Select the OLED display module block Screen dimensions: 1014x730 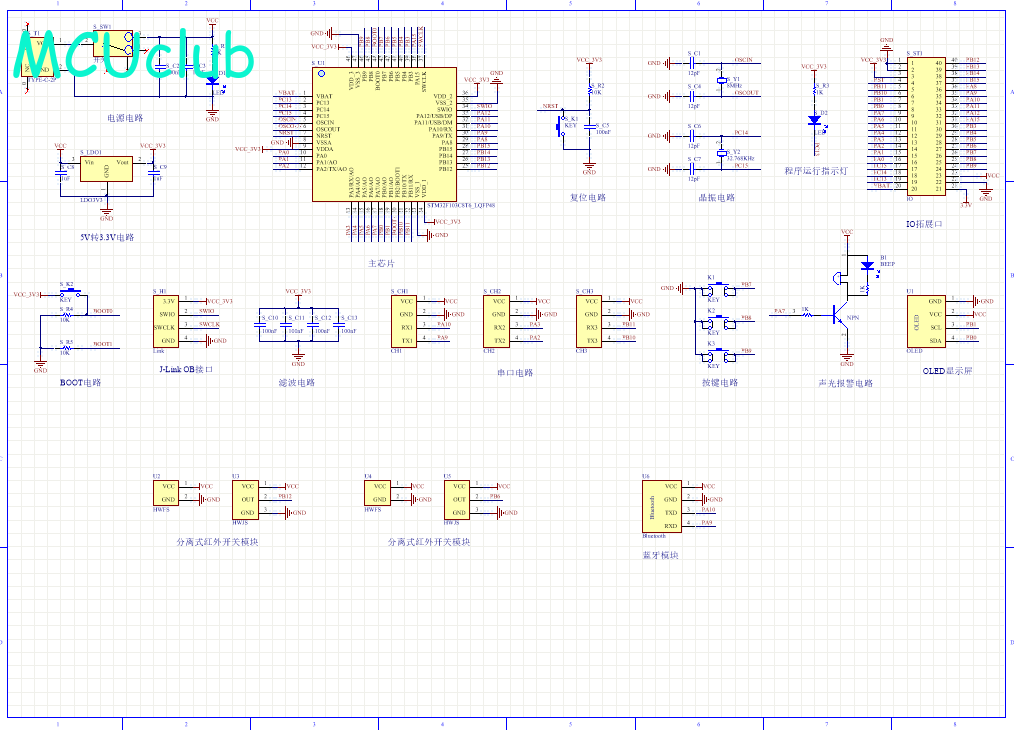pyautogui.click(x=926, y=321)
